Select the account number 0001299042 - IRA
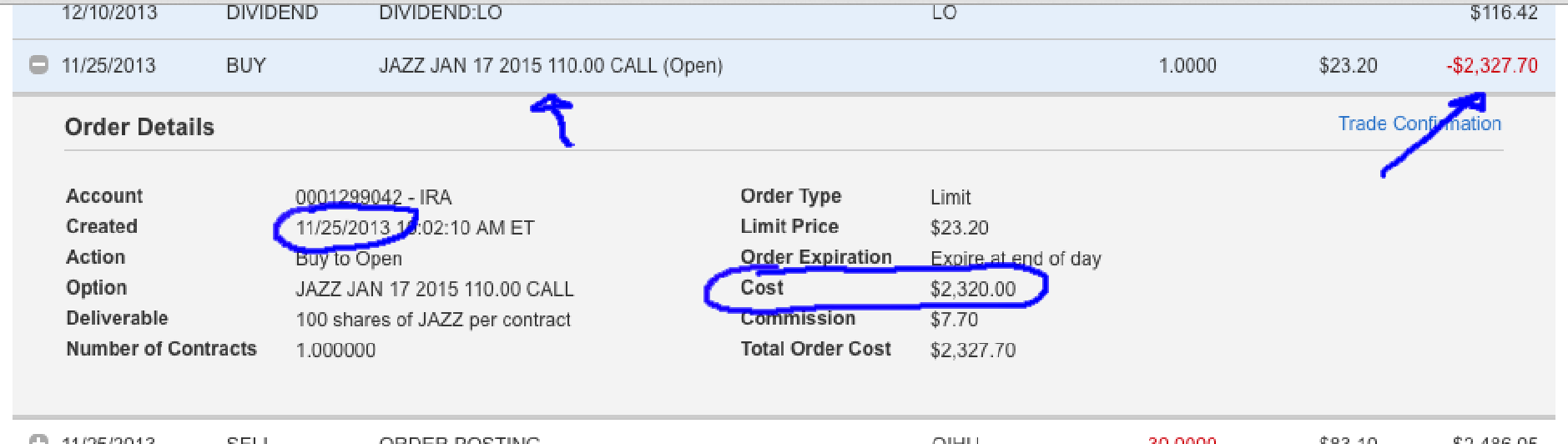The width and height of the screenshot is (1568, 444). tap(374, 197)
